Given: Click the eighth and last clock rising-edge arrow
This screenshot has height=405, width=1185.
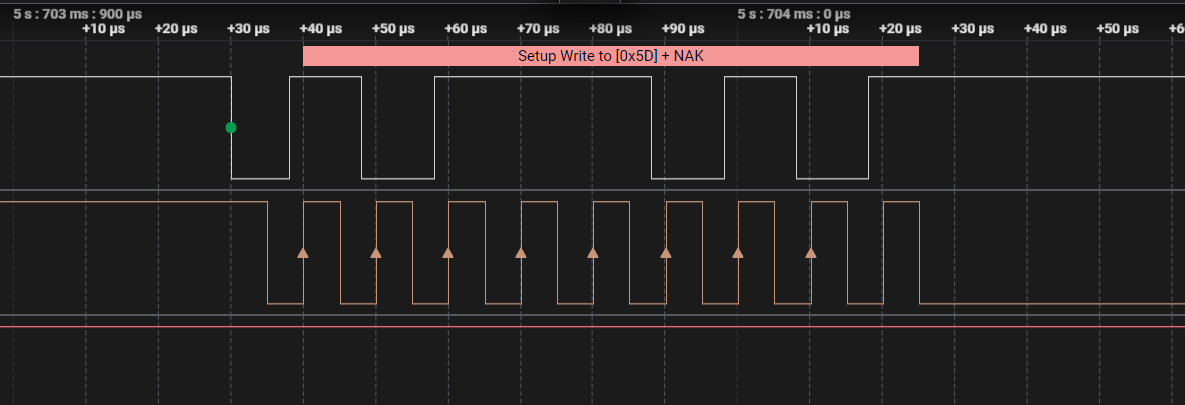Looking at the screenshot, I should click(811, 253).
